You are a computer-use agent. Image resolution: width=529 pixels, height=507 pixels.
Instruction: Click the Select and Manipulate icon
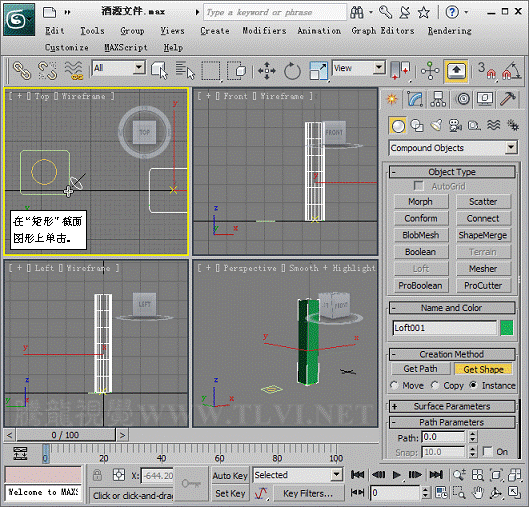430,71
